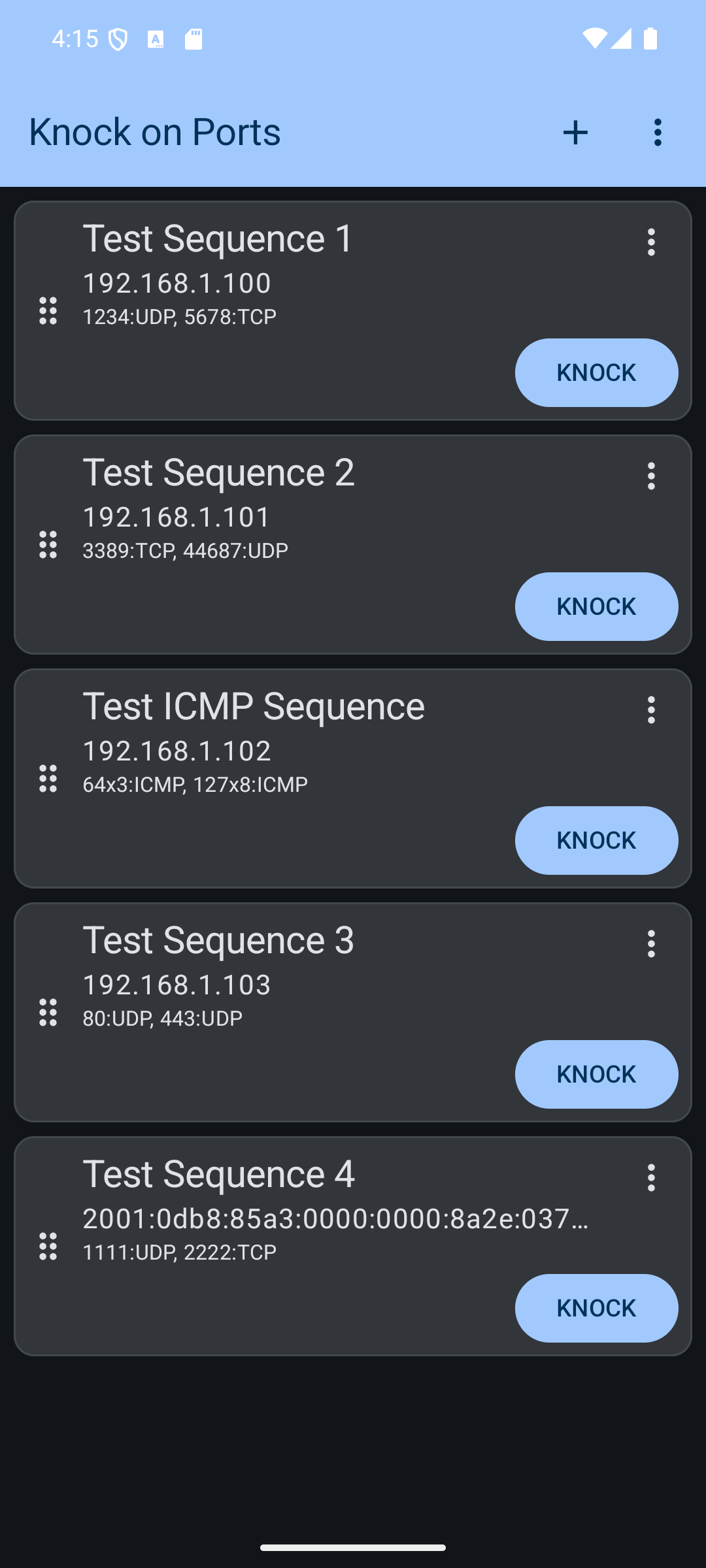This screenshot has width=706, height=1568.
Task: Knock the IPv6 Test Sequence 4
Action: [596, 1308]
